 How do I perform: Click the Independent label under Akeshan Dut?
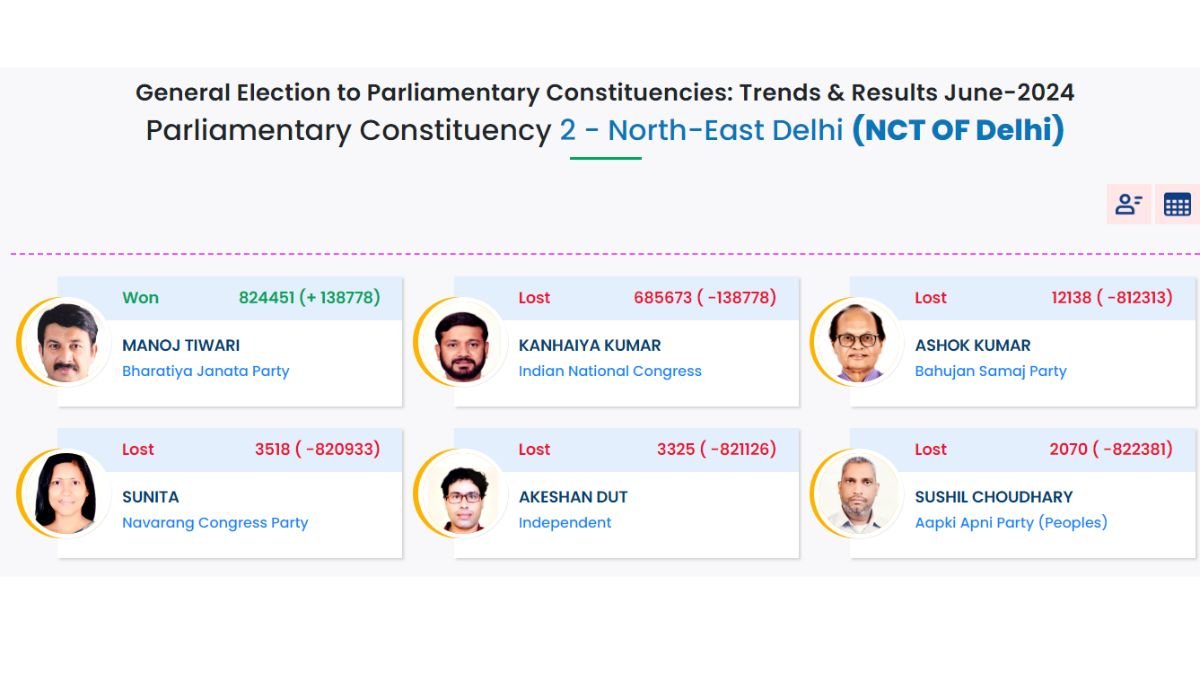click(565, 522)
